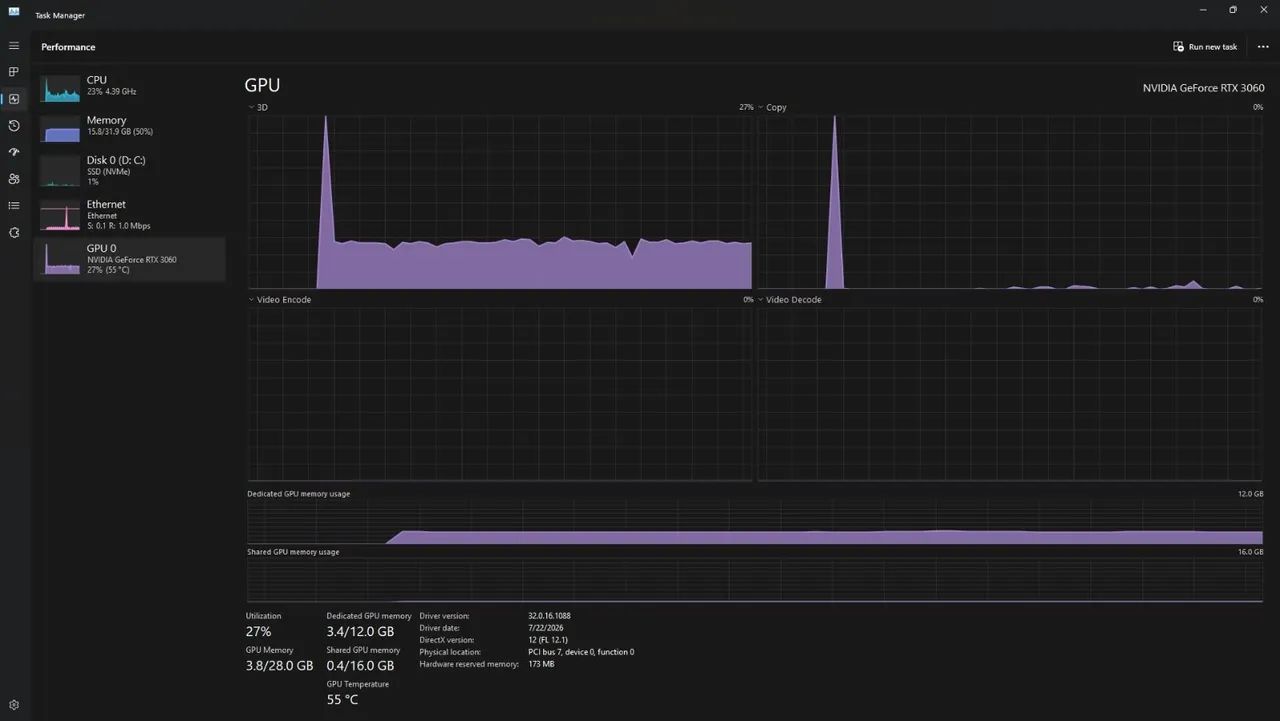
Task: Open the App history page icon
Action: coord(14,126)
